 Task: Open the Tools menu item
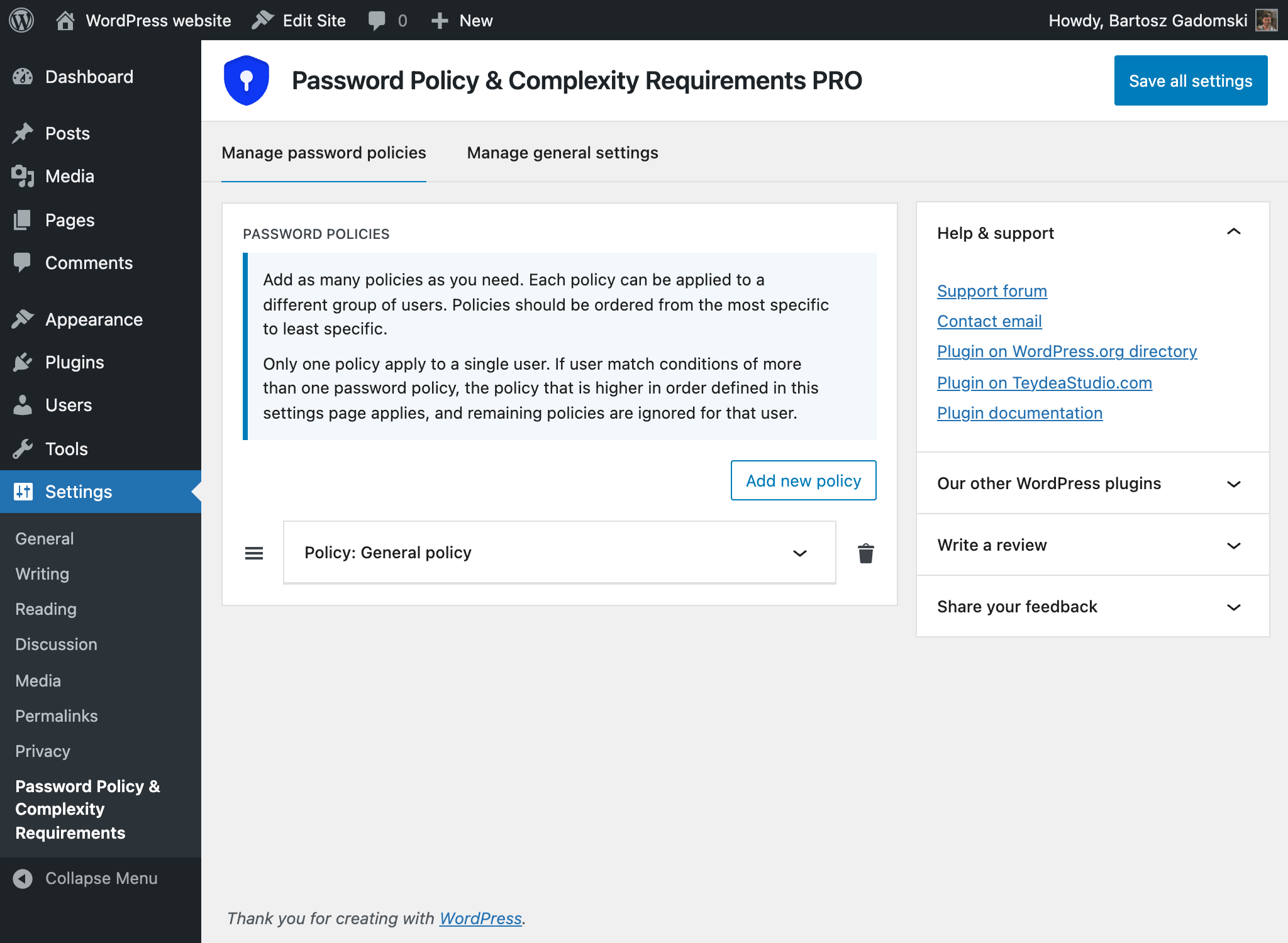[x=101, y=449]
